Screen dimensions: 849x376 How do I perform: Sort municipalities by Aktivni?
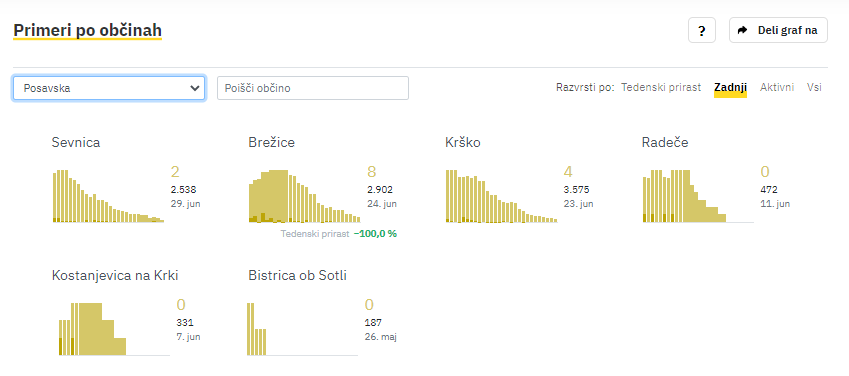pos(777,87)
